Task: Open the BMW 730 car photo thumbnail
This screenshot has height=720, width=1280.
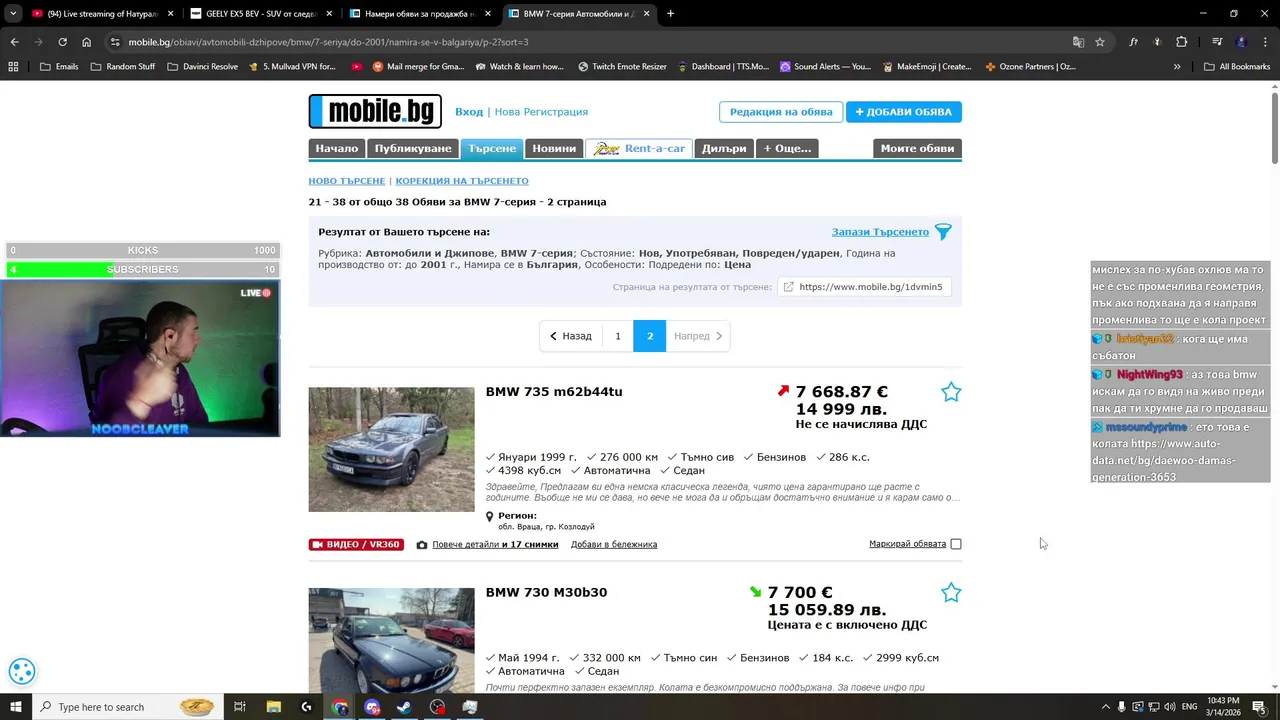Action: (x=391, y=640)
